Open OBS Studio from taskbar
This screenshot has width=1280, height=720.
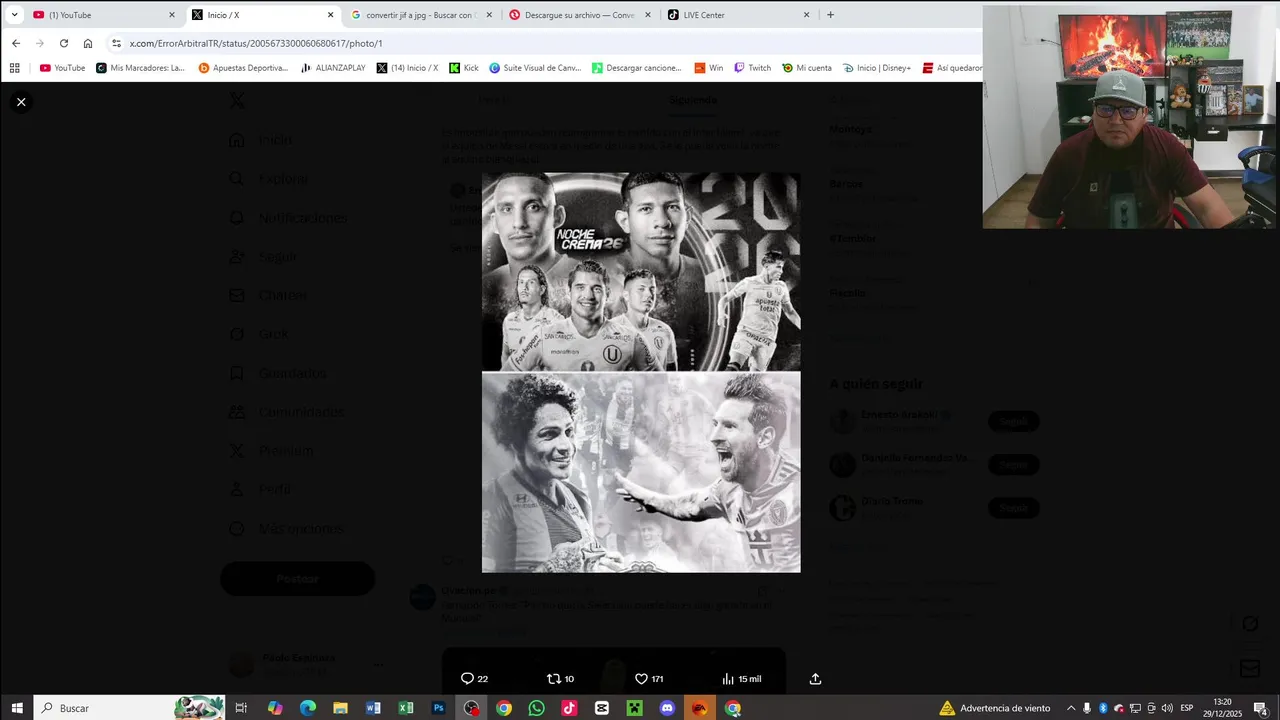pyautogui.click(x=471, y=708)
